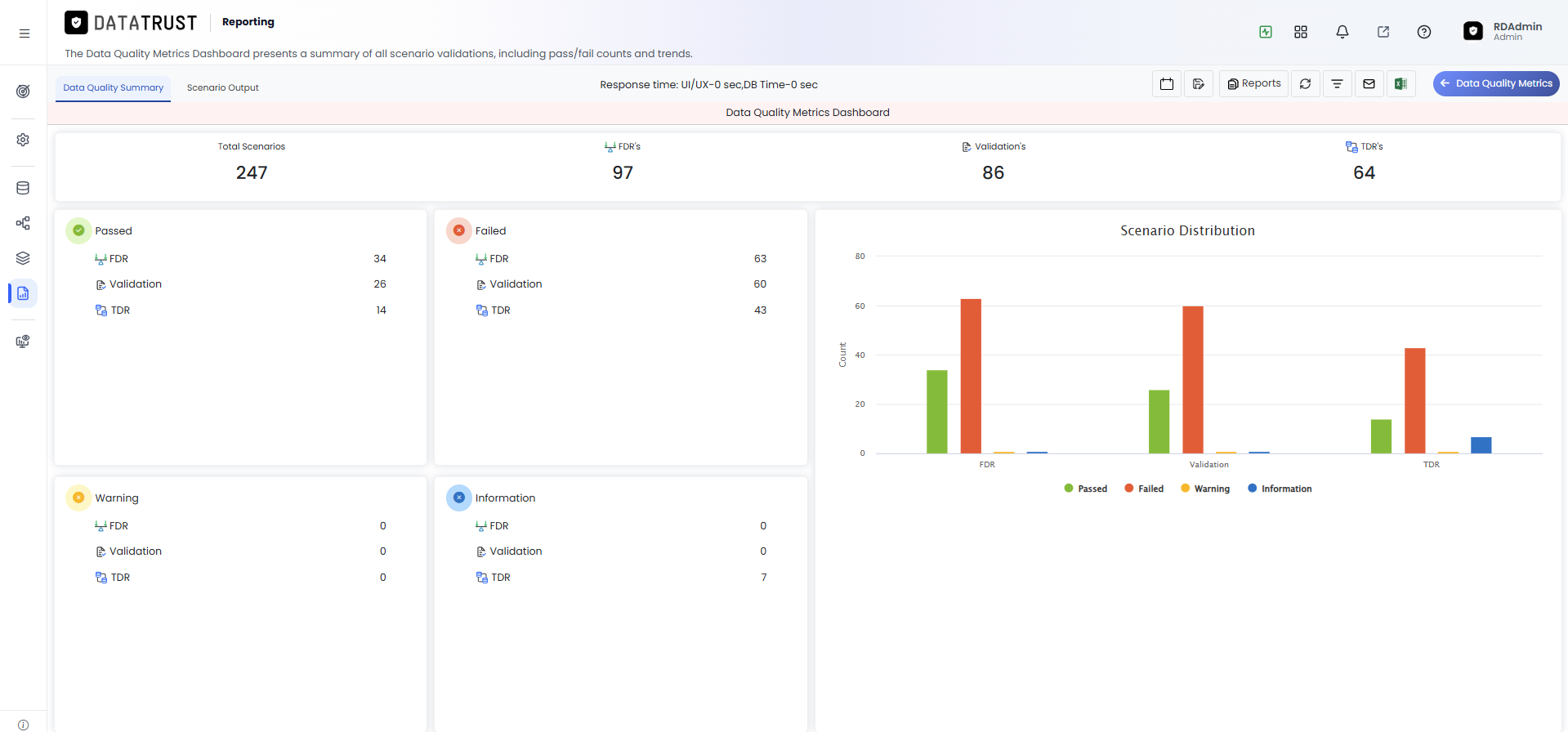This screenshot has width=1568, height=732.
Task: Click the external link icon in header
Action: (x=1383, y=32)
